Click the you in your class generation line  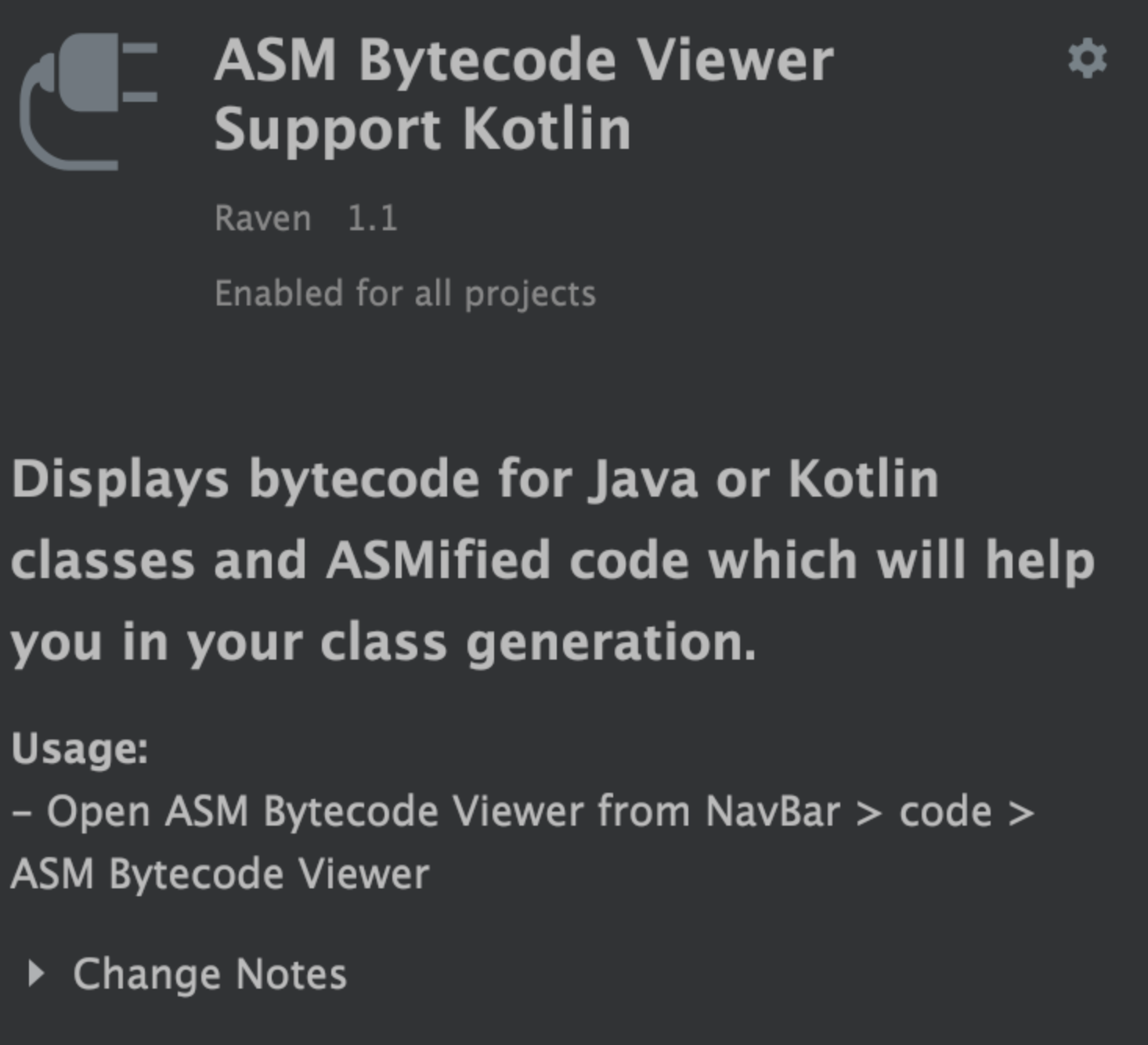tap(384, 642)
